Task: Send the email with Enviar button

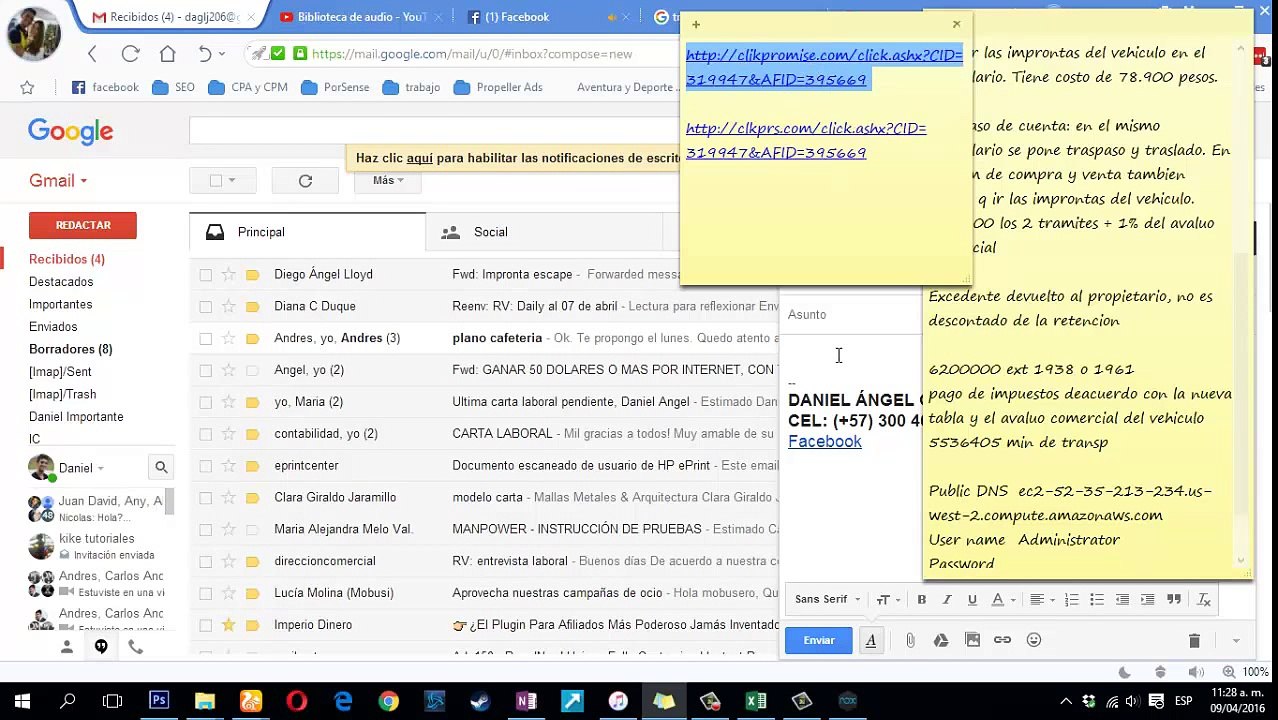Action: click(x=819, y=641)
